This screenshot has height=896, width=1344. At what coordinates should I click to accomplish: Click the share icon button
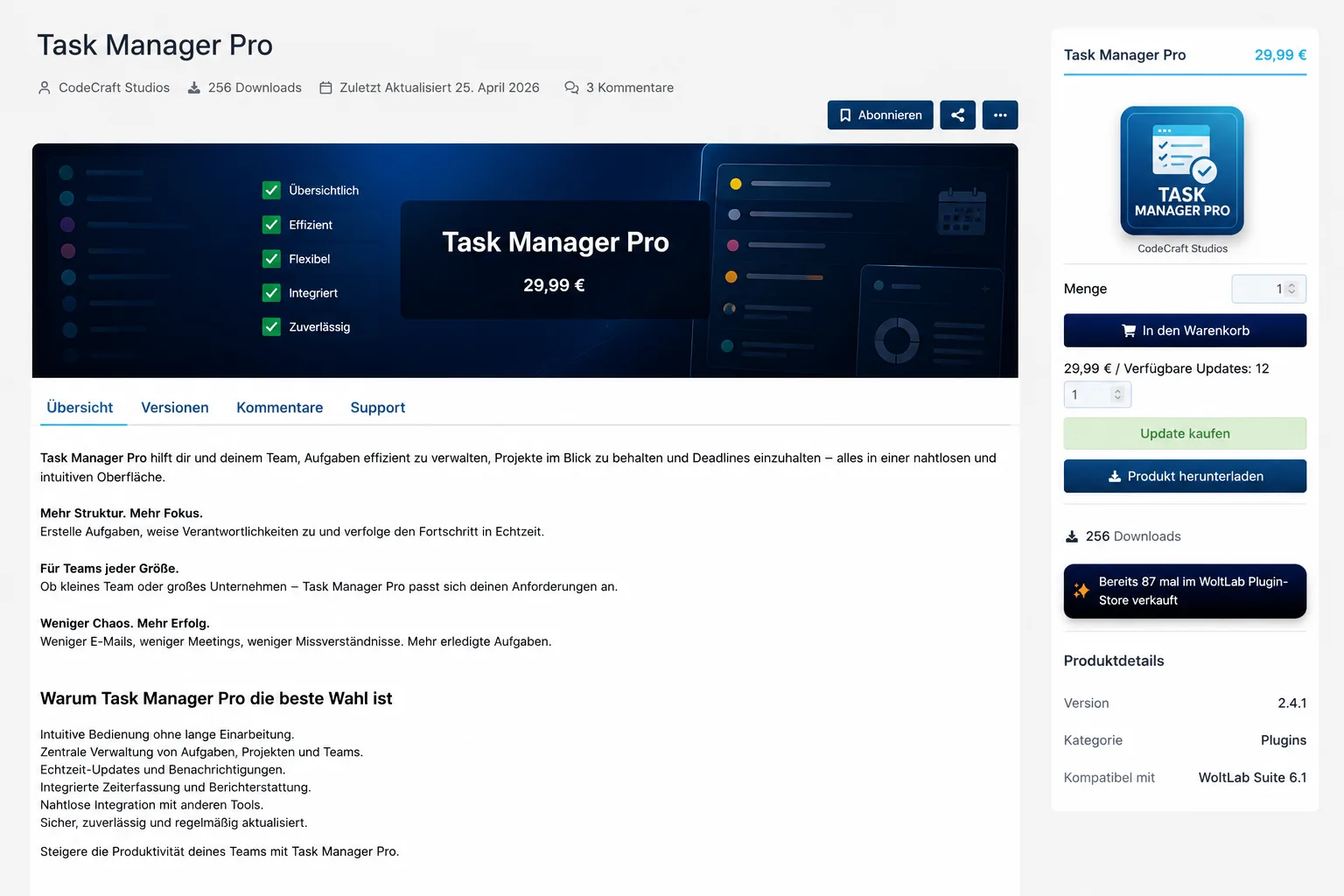point(957,115)
